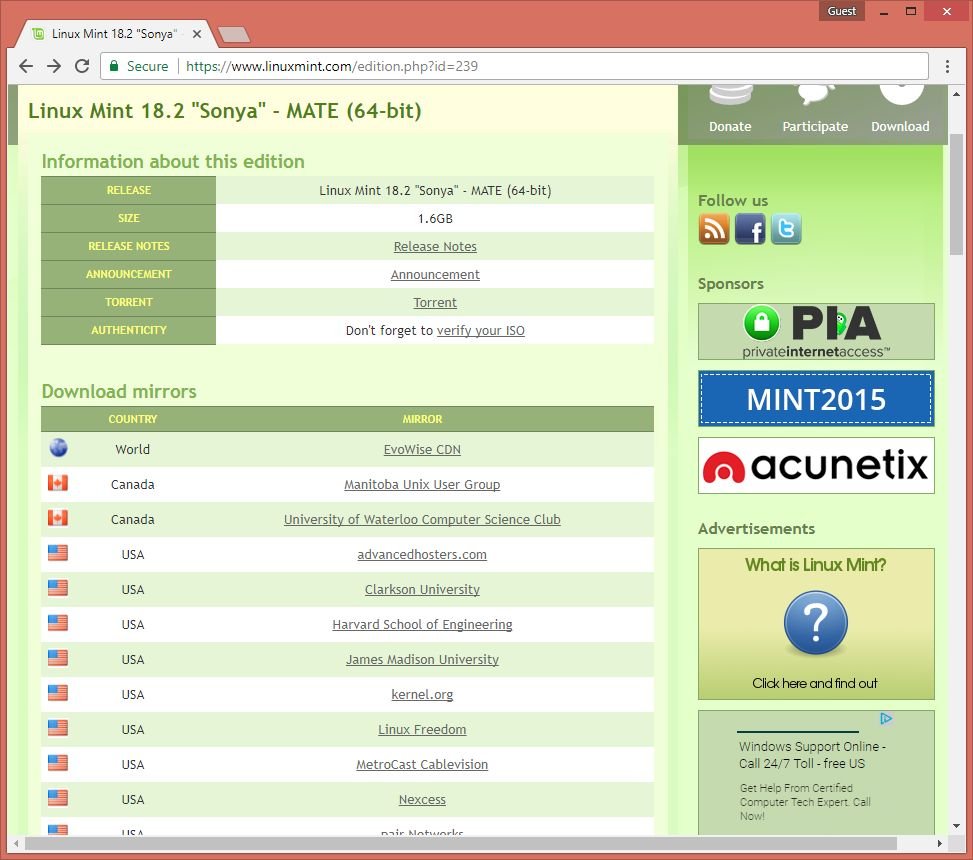The height and width of the screenshot is (860, 973).
Task: Click USA flag beside Linux Freedom
Action: pos(58,728)
